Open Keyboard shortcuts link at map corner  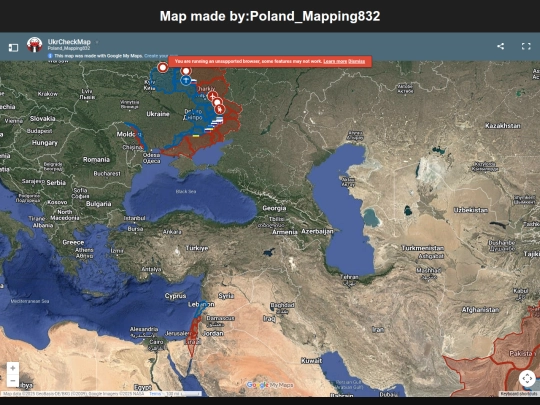point(519,394)
